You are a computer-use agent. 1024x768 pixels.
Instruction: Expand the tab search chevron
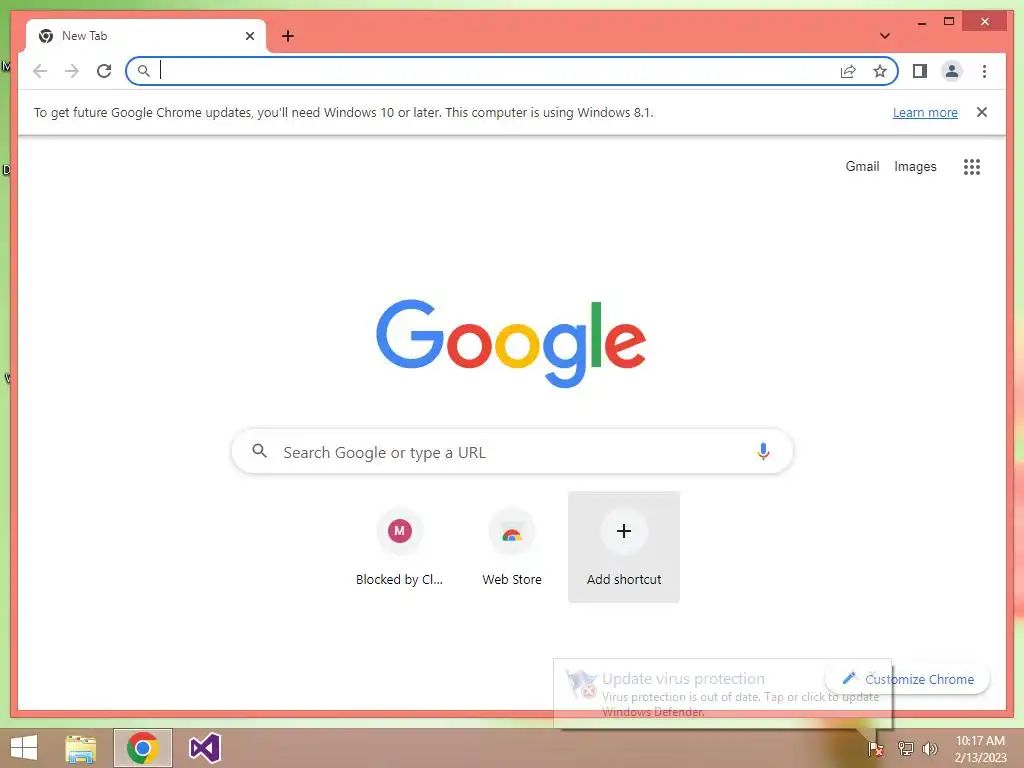(x=884, y=36)
